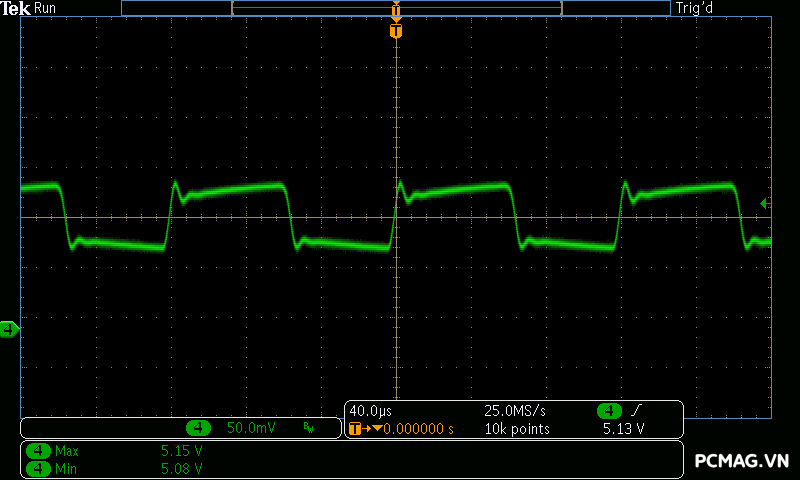Click the 5.13 V trigger level readout
800x480 pixels.
[x=623, y=429]
